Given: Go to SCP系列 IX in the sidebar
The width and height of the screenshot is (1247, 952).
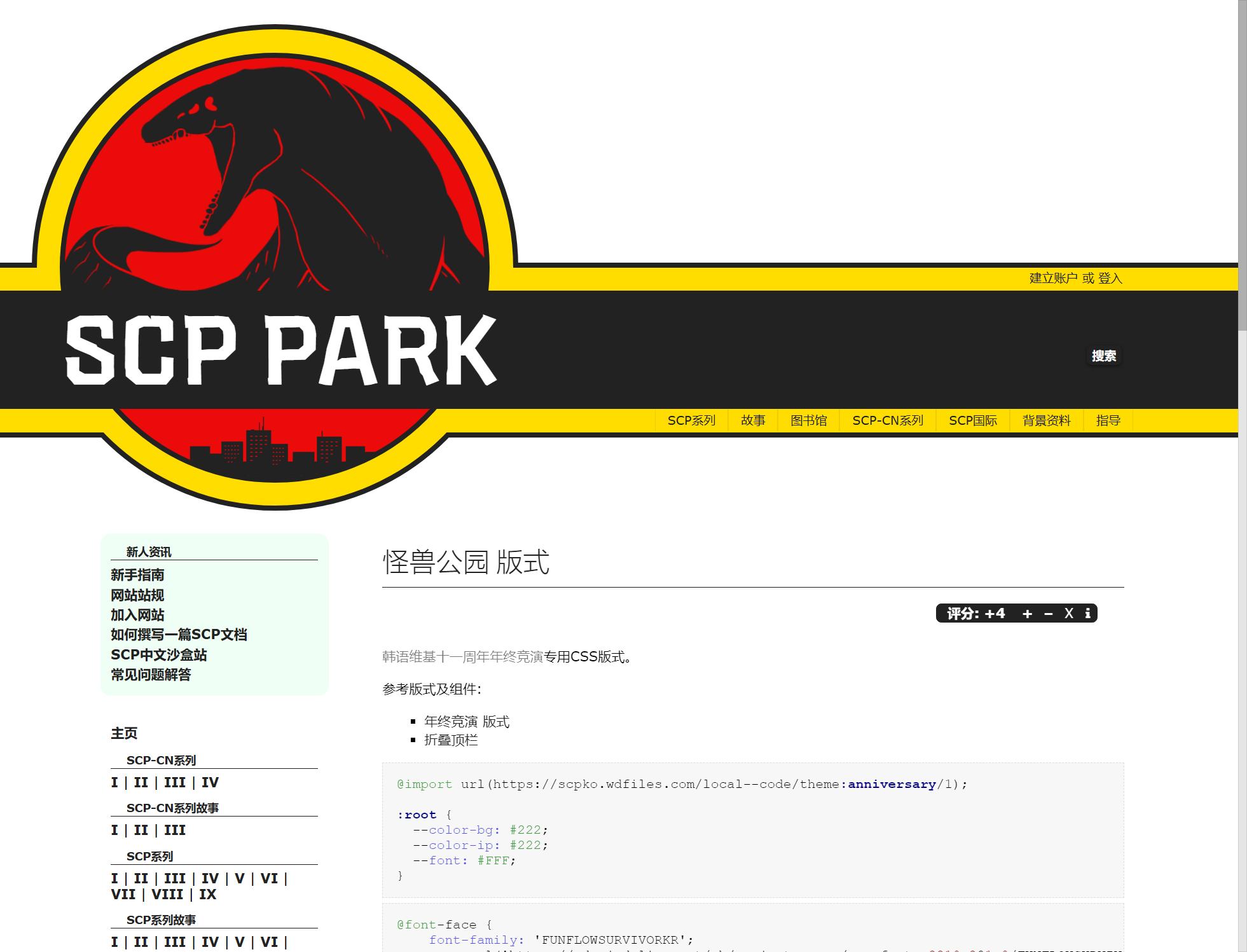Looking at the screenshot, I should [x=208, y=894].
